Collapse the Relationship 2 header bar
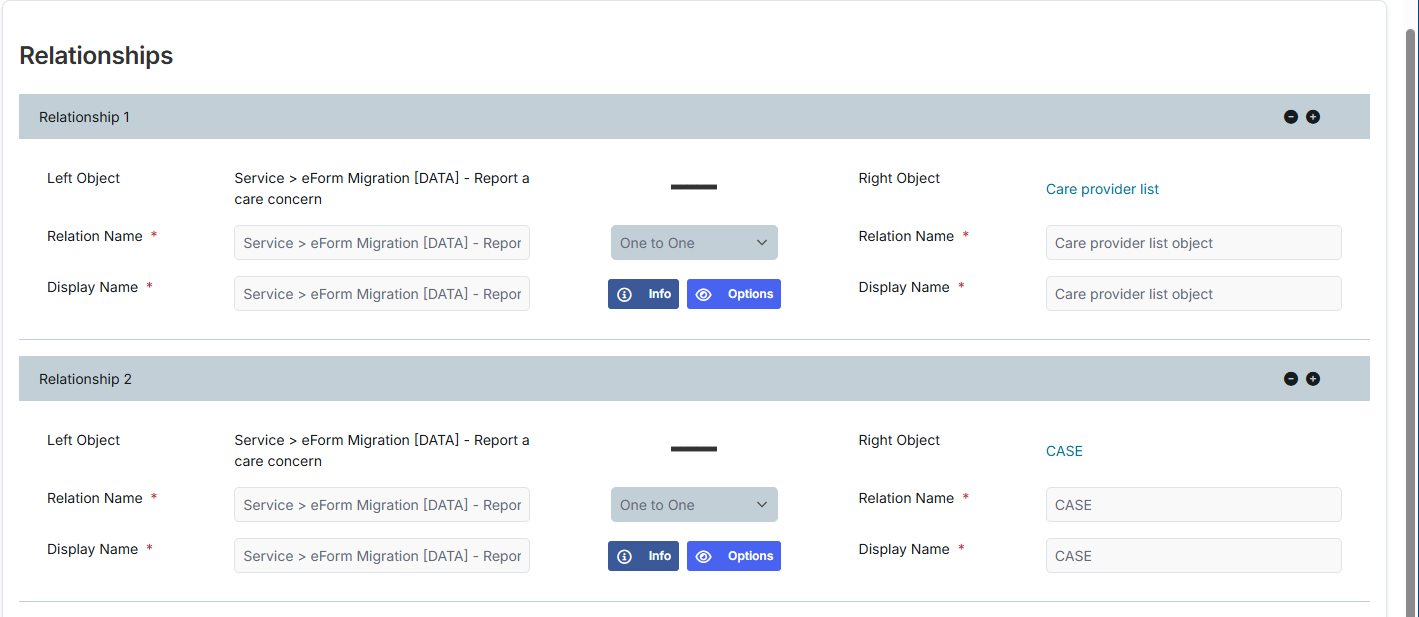Viewport: 1419px width, 617px height. [600, 379]
